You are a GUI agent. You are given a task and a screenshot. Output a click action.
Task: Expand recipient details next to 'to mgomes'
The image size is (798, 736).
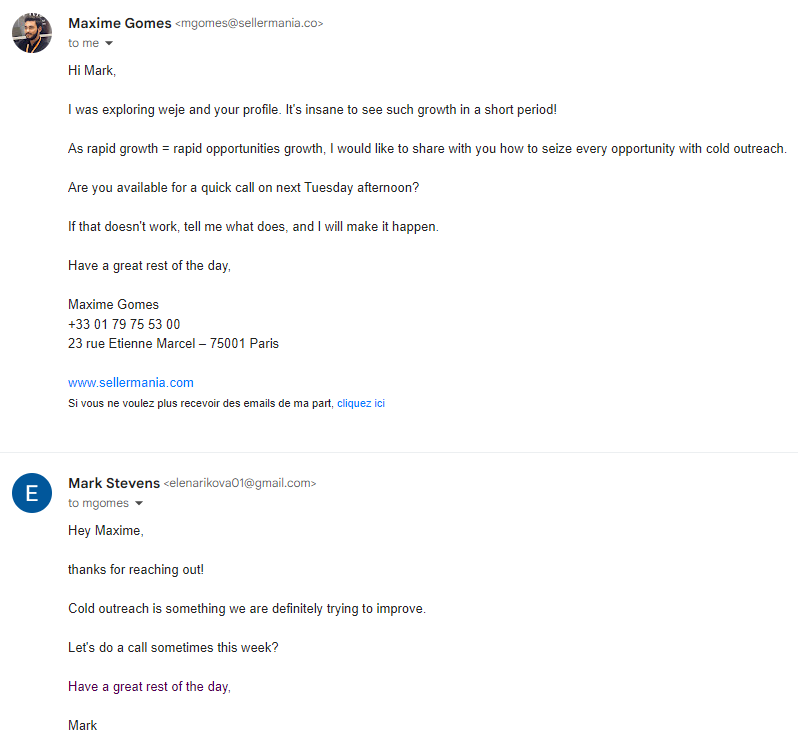click(139, 503)
